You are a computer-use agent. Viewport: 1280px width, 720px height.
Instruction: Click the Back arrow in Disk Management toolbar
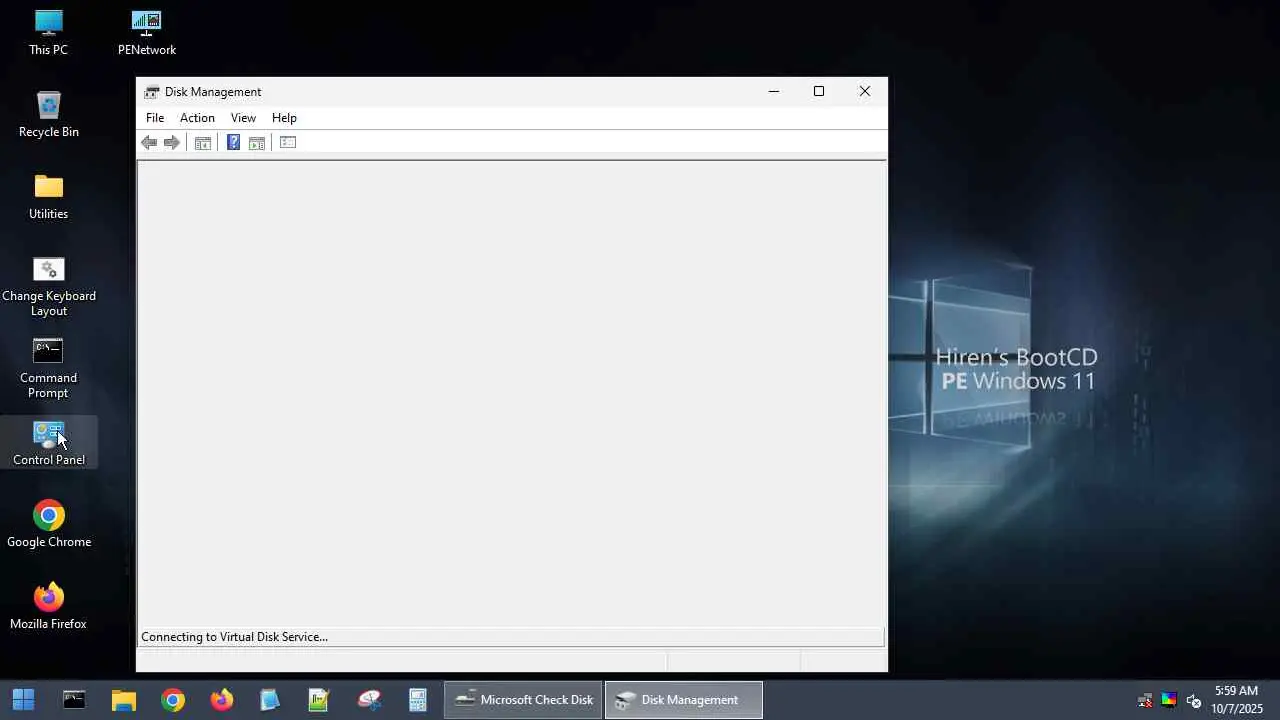pos(149,143)
